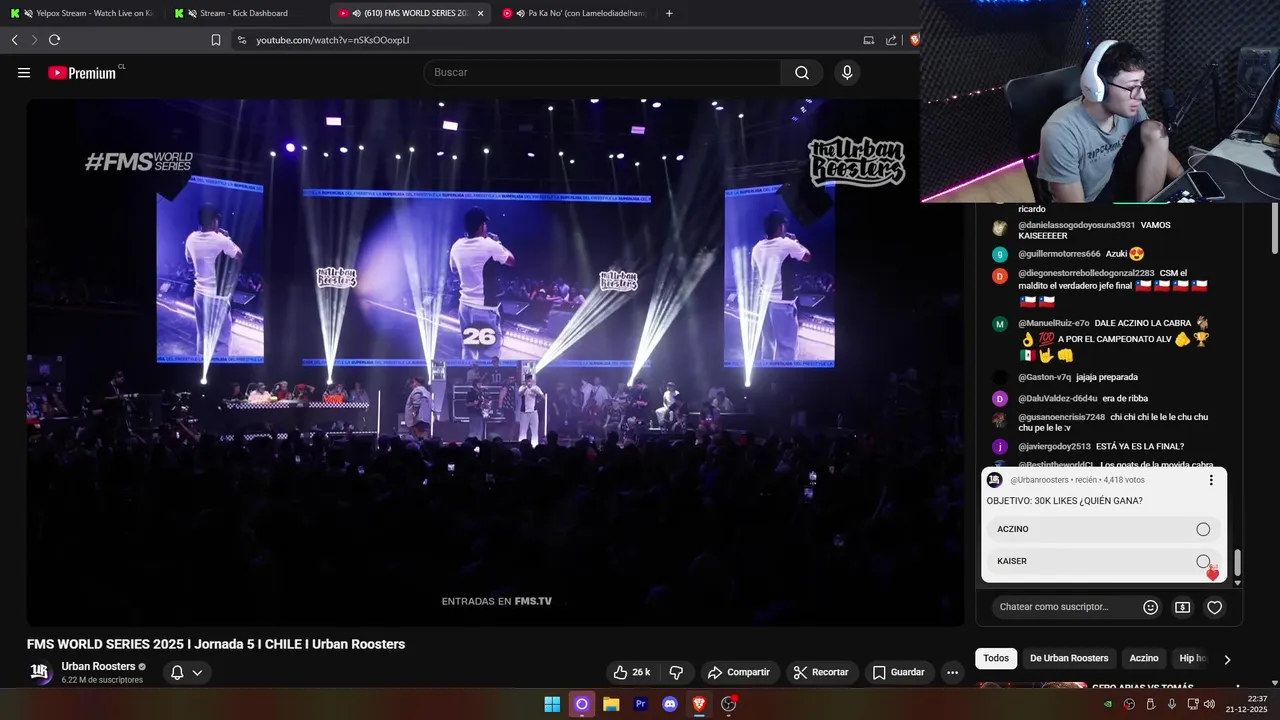
Task: Switch to Stream - Kick Dashboard tab
Action: coord(244,13)
